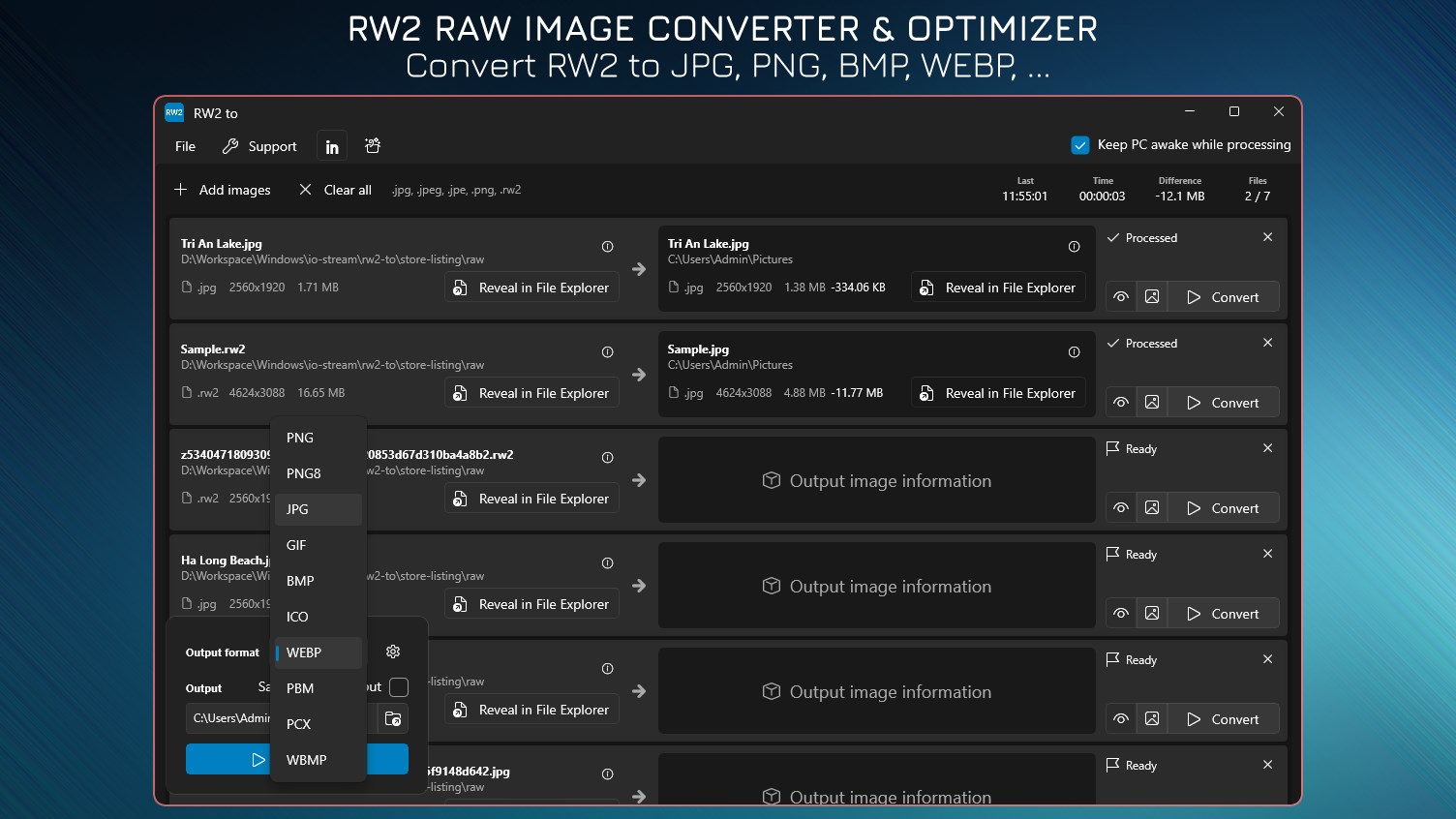Open image view icon in Tri An Lake row
Image resolution: width=1456 pixels, height=819 pixels.
(x=1152, y=297)
